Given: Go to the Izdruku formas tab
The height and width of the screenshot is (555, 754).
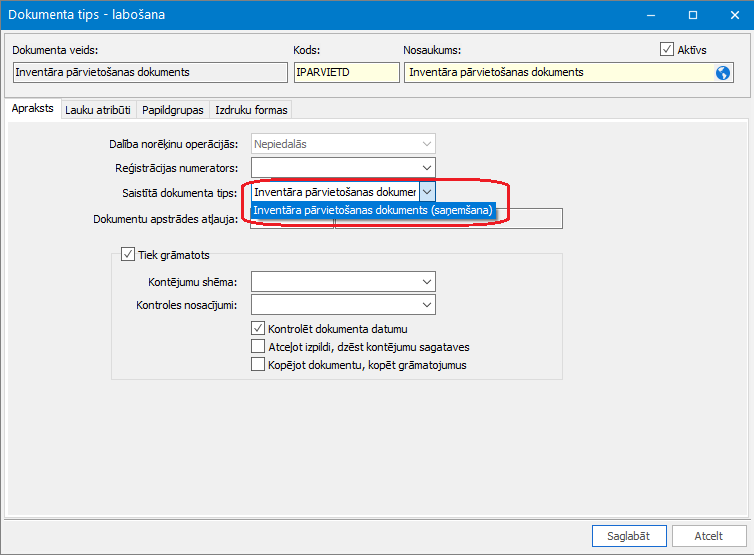Looking at the screenshot, I should [x=250, y=110].
